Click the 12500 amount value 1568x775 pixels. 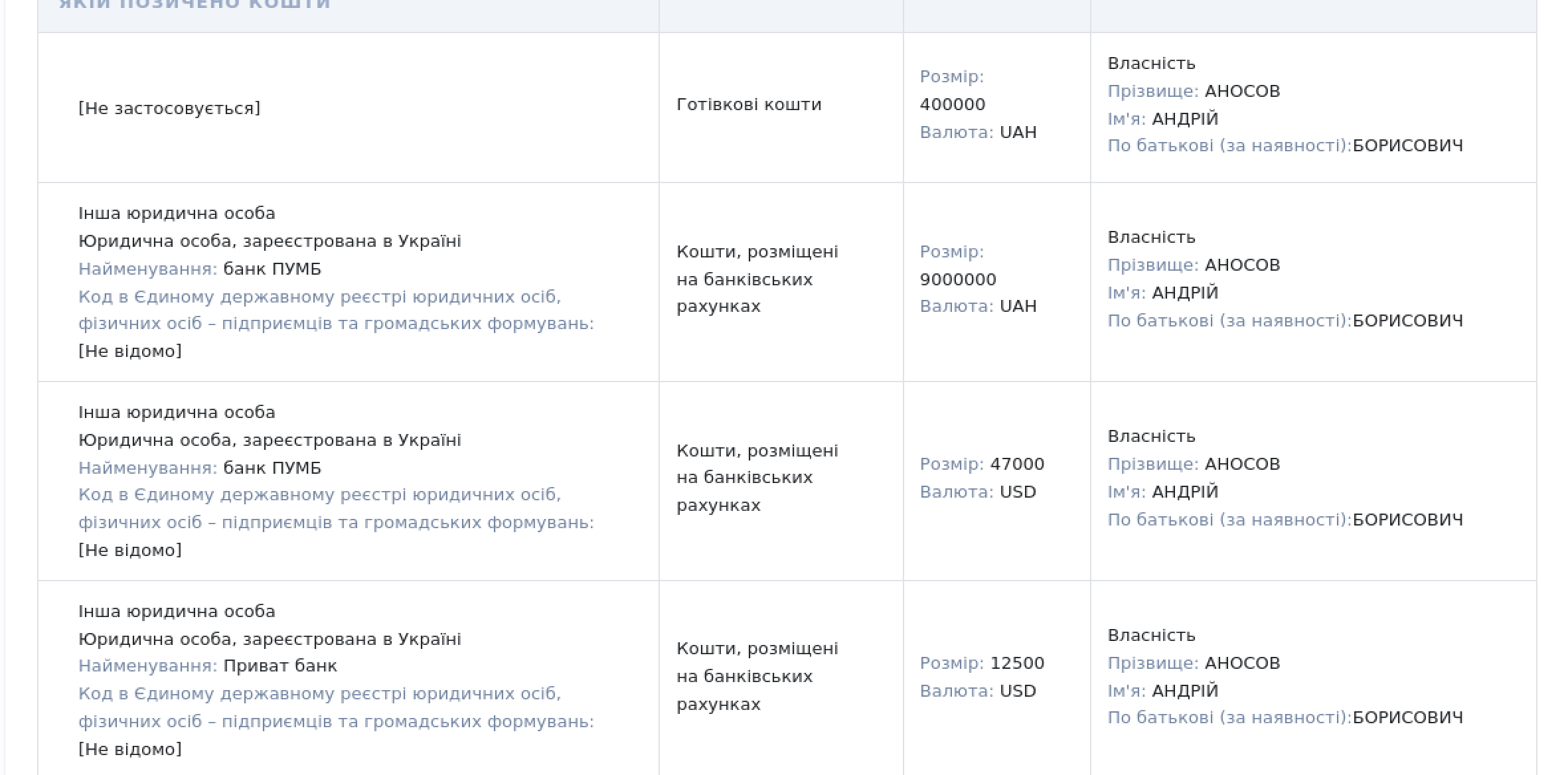1017,663
